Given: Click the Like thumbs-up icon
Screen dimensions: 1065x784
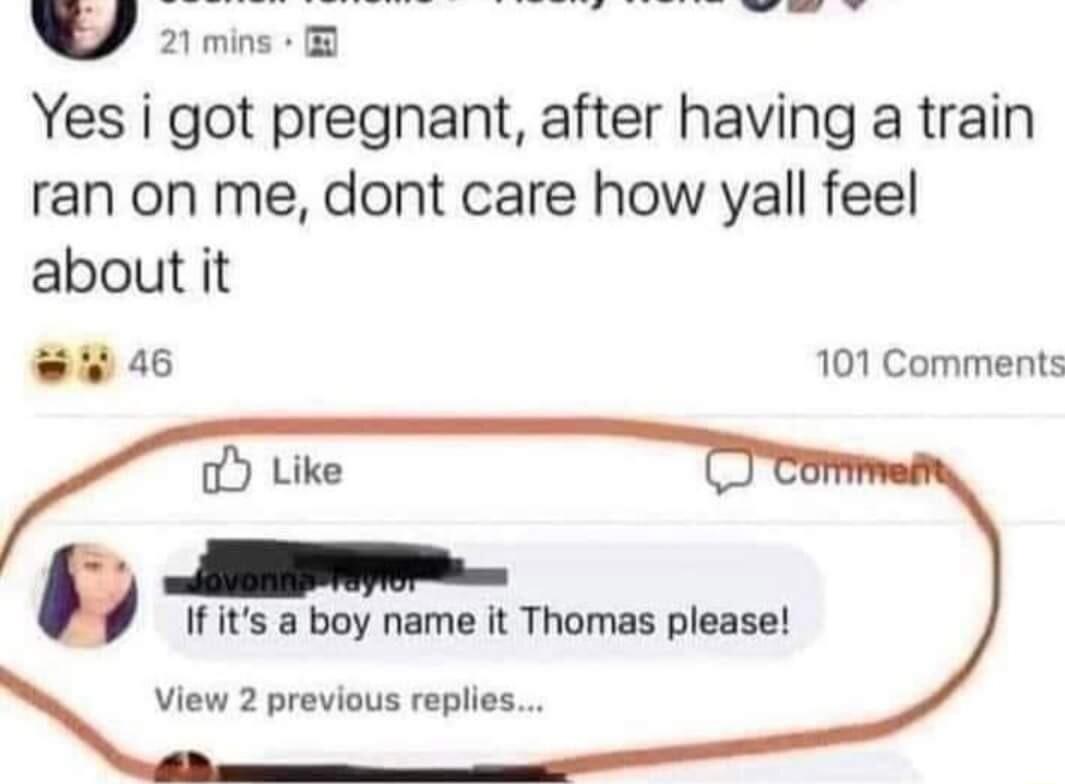Looking at the screenshot, I should (x=225, y=469).
